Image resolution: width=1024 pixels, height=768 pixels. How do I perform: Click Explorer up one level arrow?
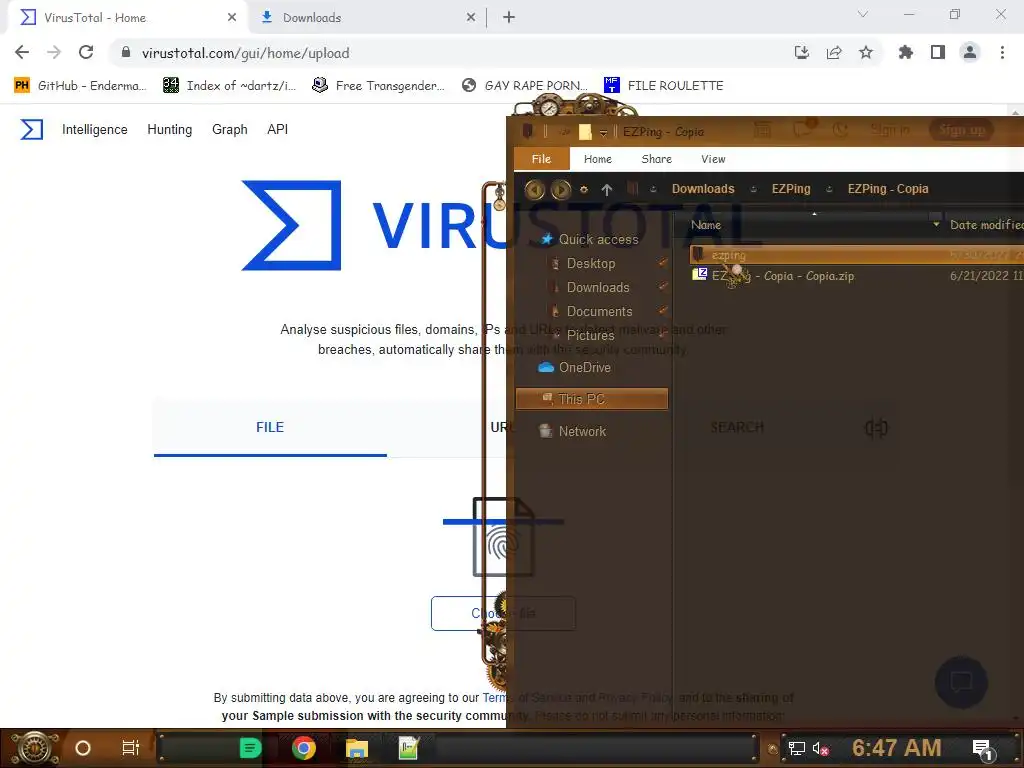pos(607,189)
